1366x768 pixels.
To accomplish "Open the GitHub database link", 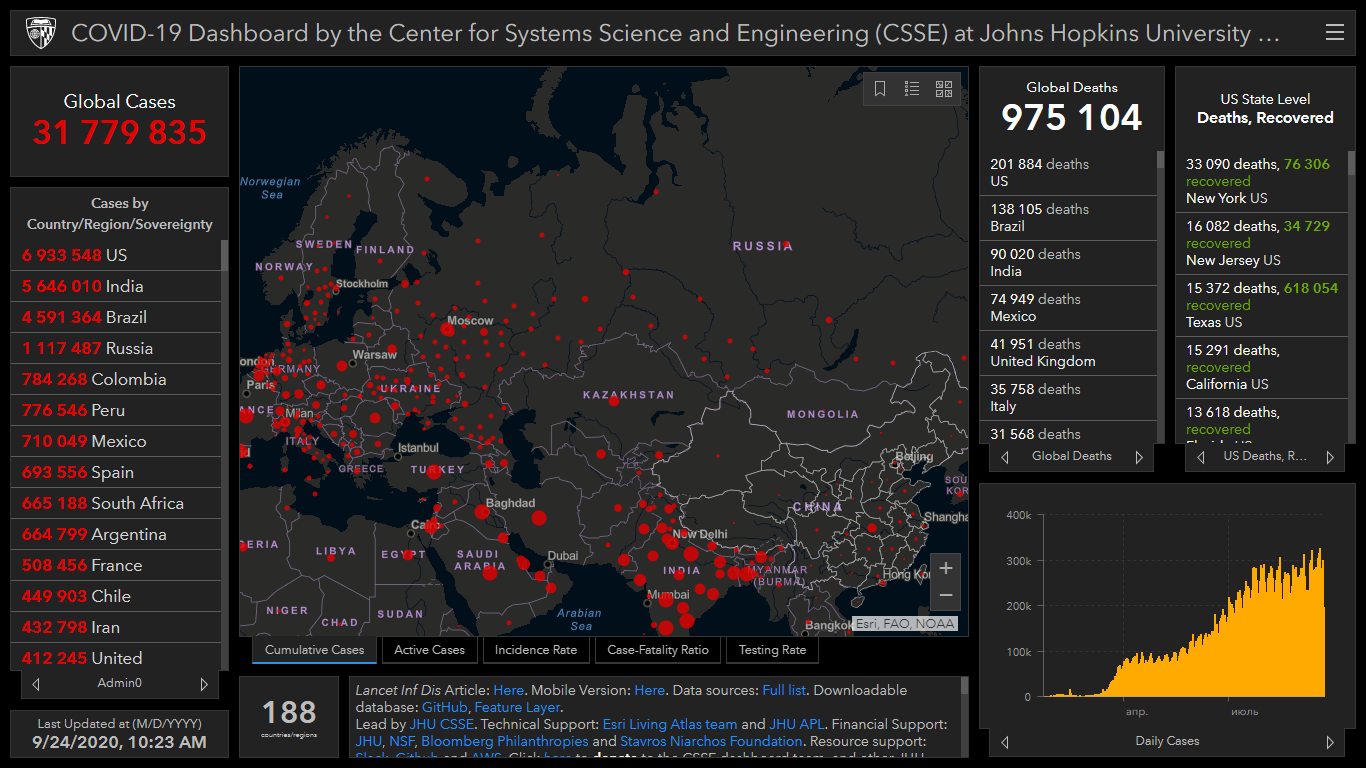I will [x=444, y=707].
